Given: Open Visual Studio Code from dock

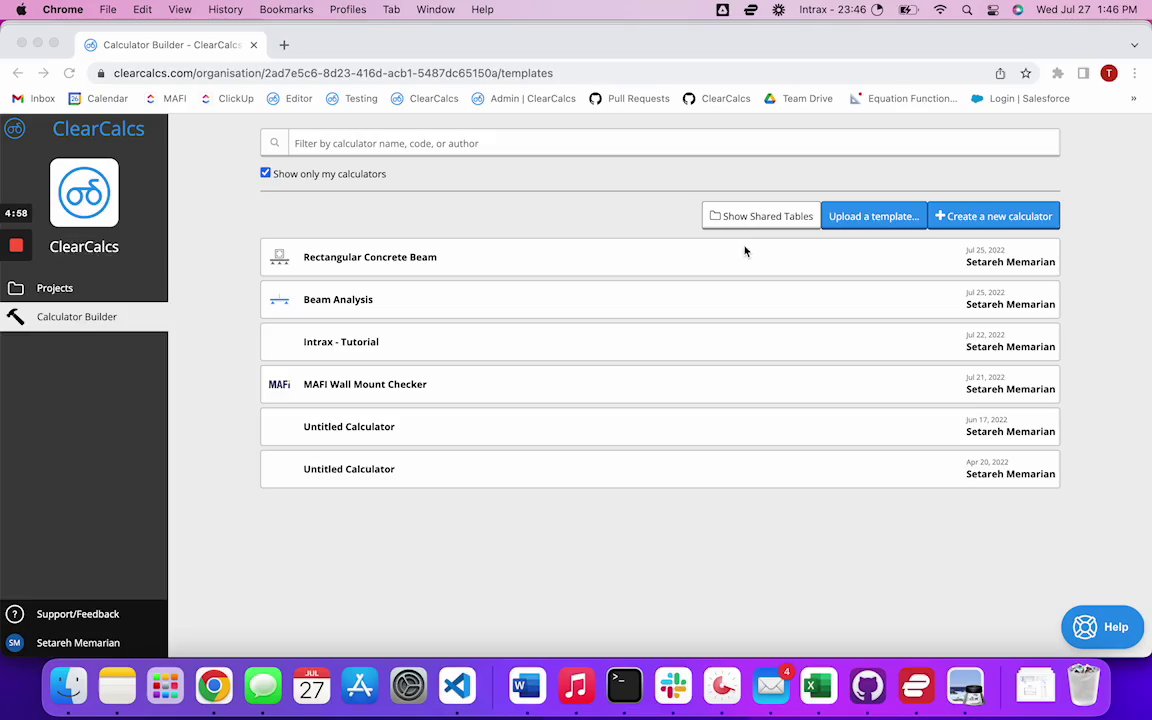Looking at the screenshot, I should (457, 686).
